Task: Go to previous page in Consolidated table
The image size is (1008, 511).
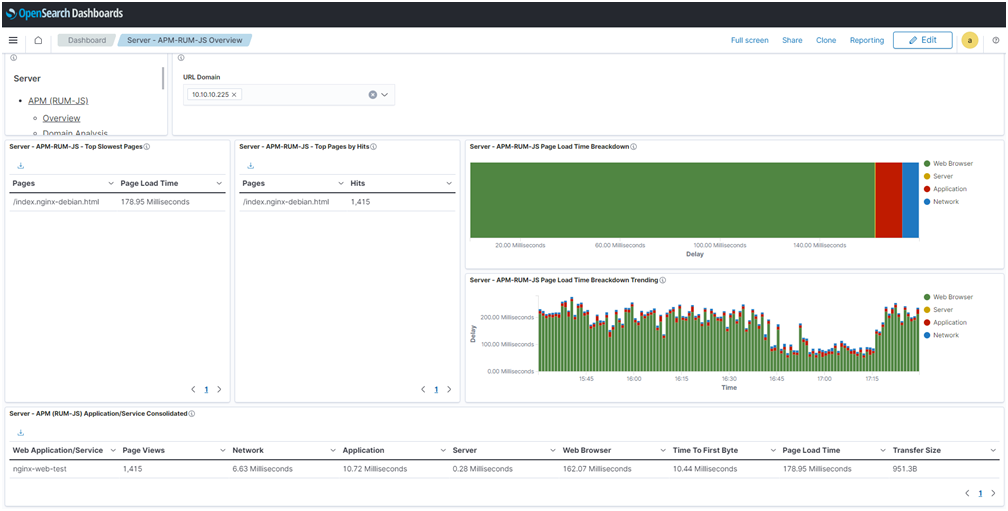Action: 968,494
